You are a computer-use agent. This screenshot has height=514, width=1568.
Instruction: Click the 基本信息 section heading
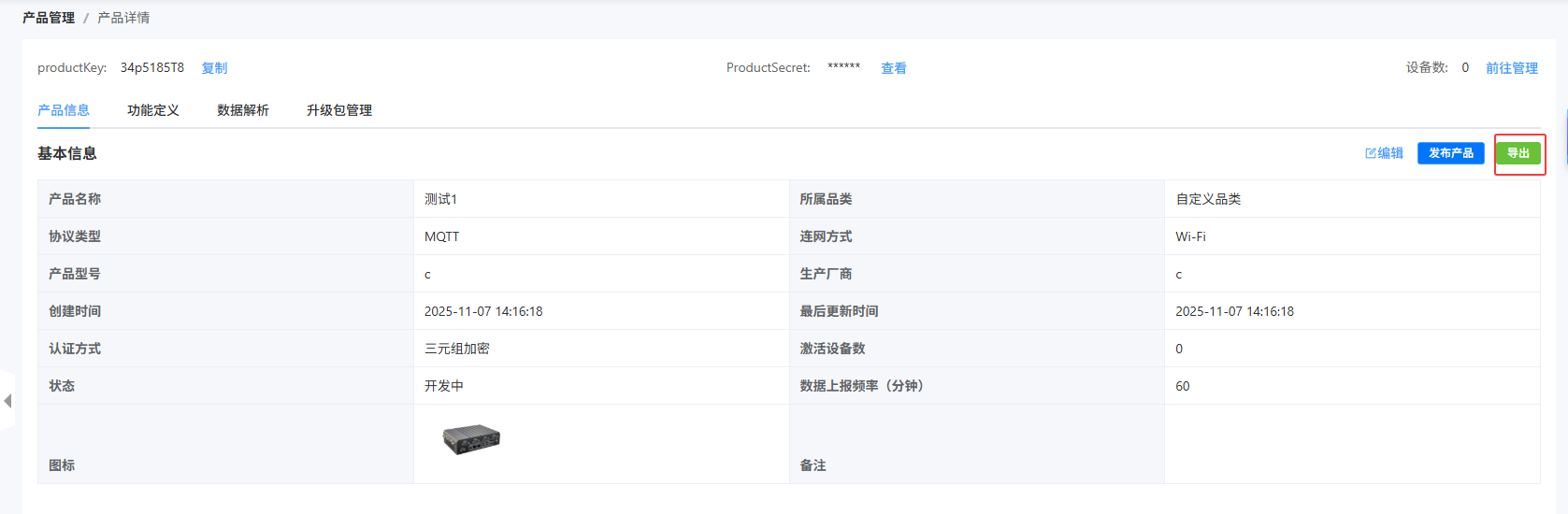67,153
